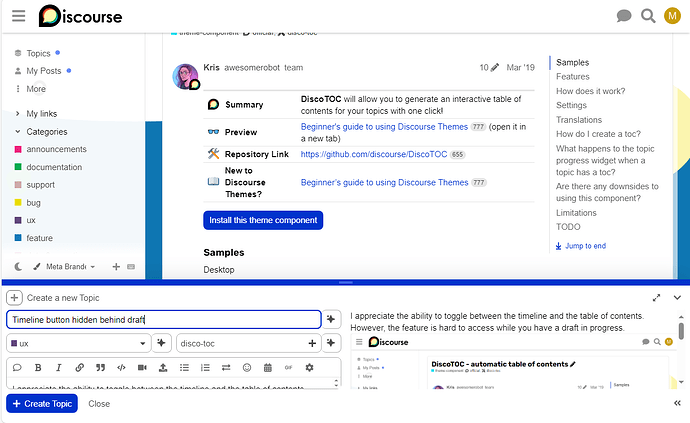Click the swap arrows toolbar icon
690x423 pixels.
click(x=226, y=368)
